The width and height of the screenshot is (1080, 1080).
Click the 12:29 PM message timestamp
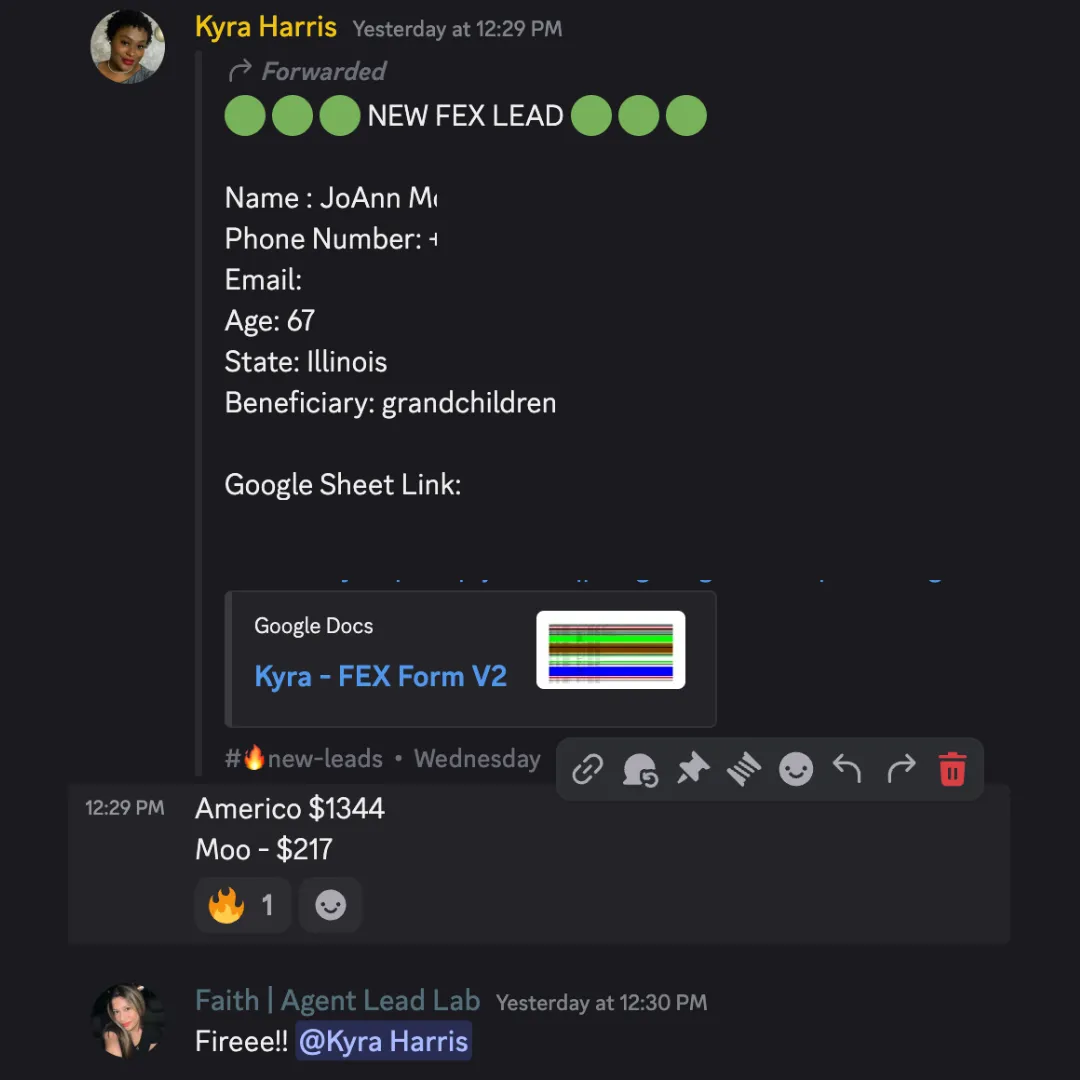(x=124, y=808)
